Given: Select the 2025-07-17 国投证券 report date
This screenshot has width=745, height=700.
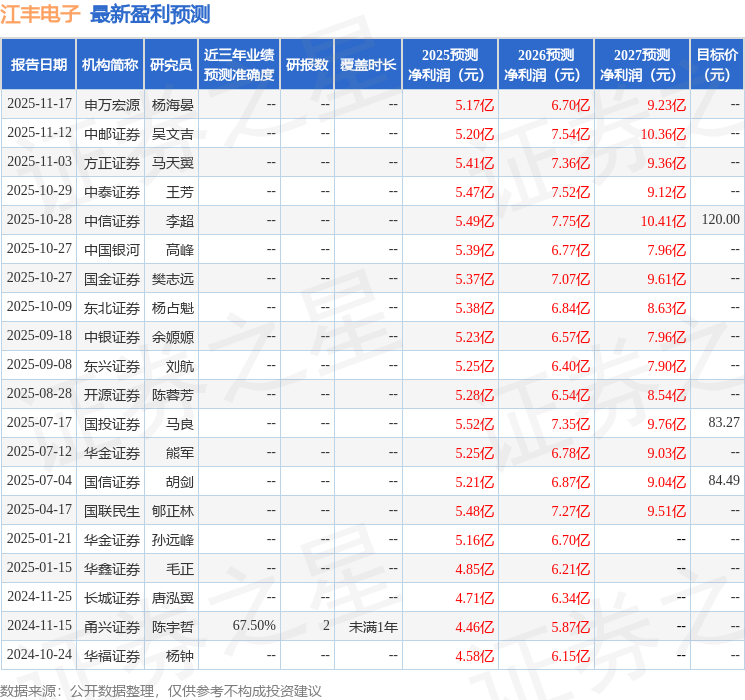Looking at the screenshot, I should pos(39,422).
